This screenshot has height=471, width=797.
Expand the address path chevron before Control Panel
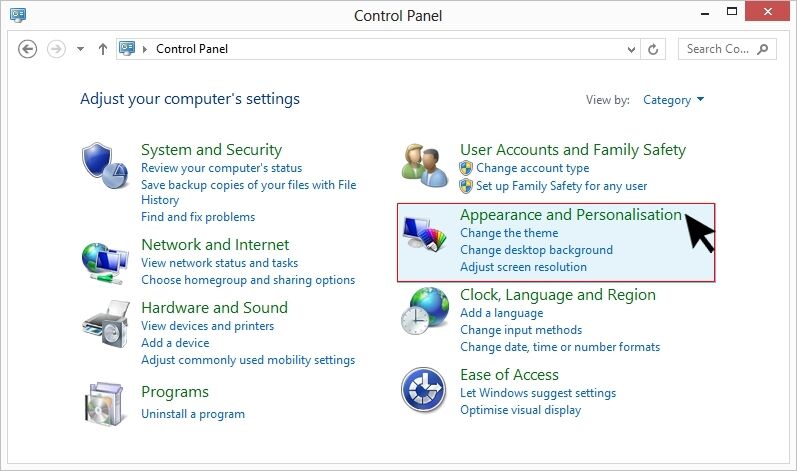coord(145,49)
